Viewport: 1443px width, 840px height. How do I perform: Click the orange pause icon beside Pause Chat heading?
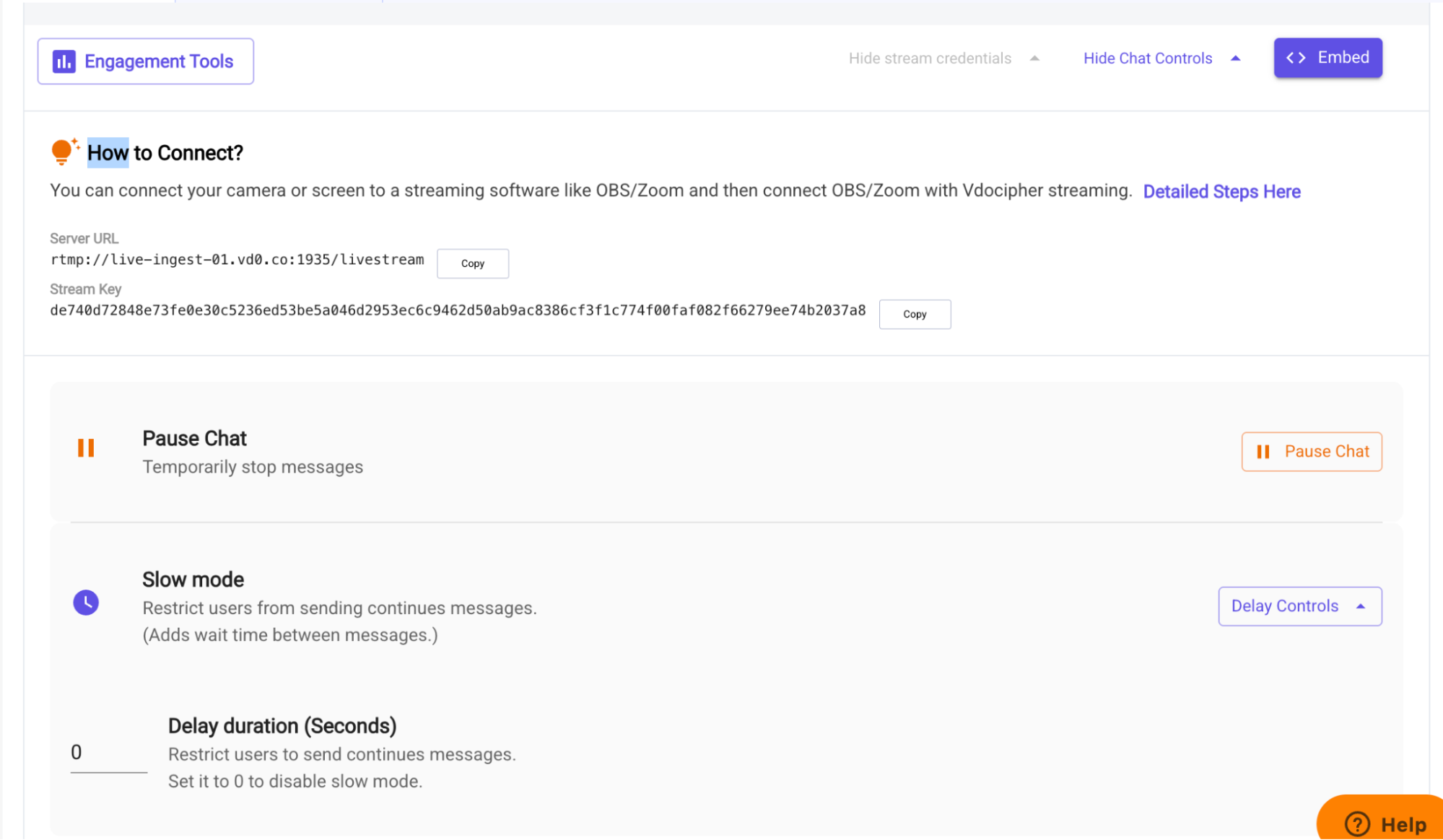pyautogui.click(x=86, y=448)
